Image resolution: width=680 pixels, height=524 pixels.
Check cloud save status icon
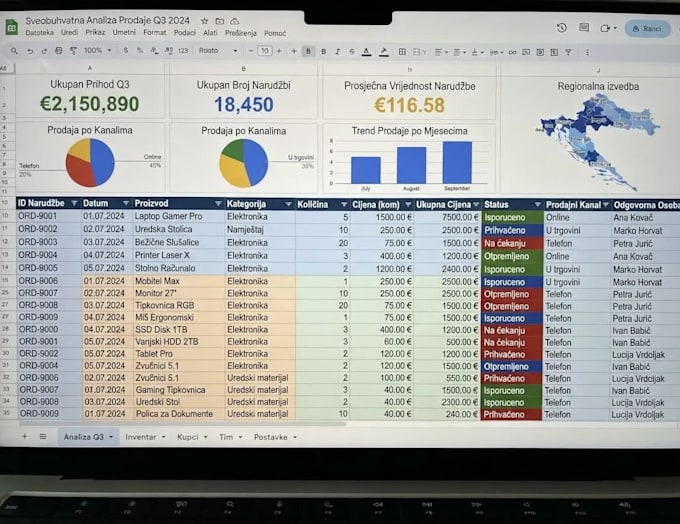click(x=235, y=21)
